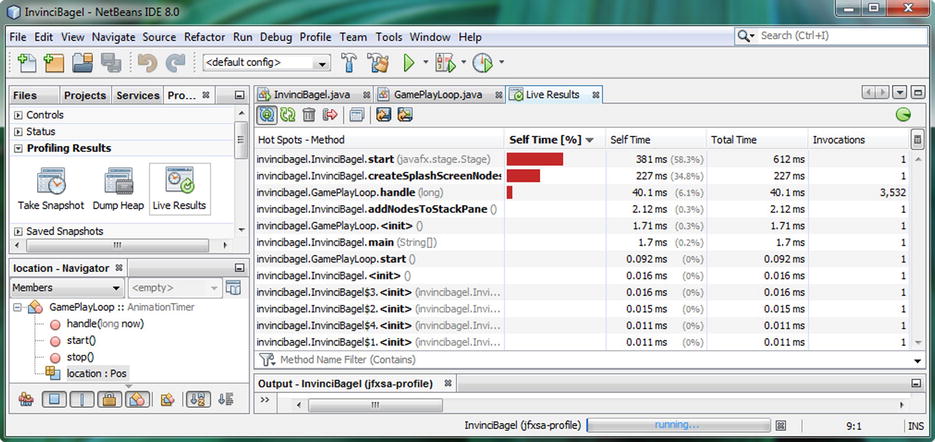Image resolution: width=935 pixels, height=442 pixels.
Task: Switch to the Projects tab
Action: [85, 95]
